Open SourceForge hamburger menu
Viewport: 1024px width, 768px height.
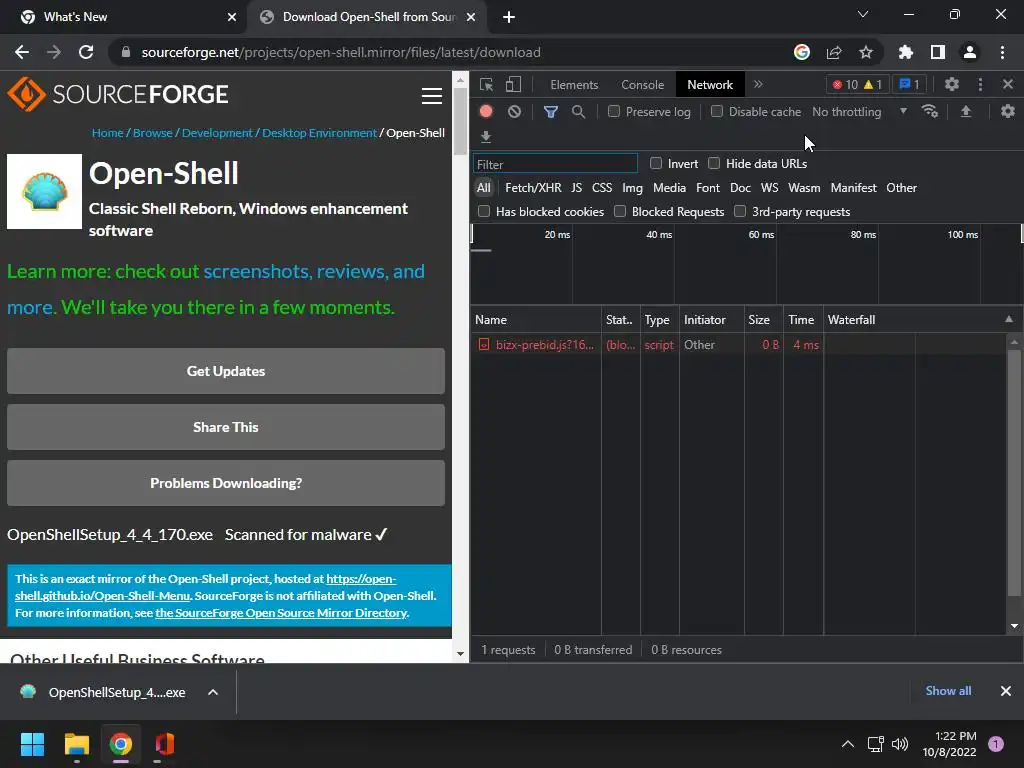pos(432,95)
